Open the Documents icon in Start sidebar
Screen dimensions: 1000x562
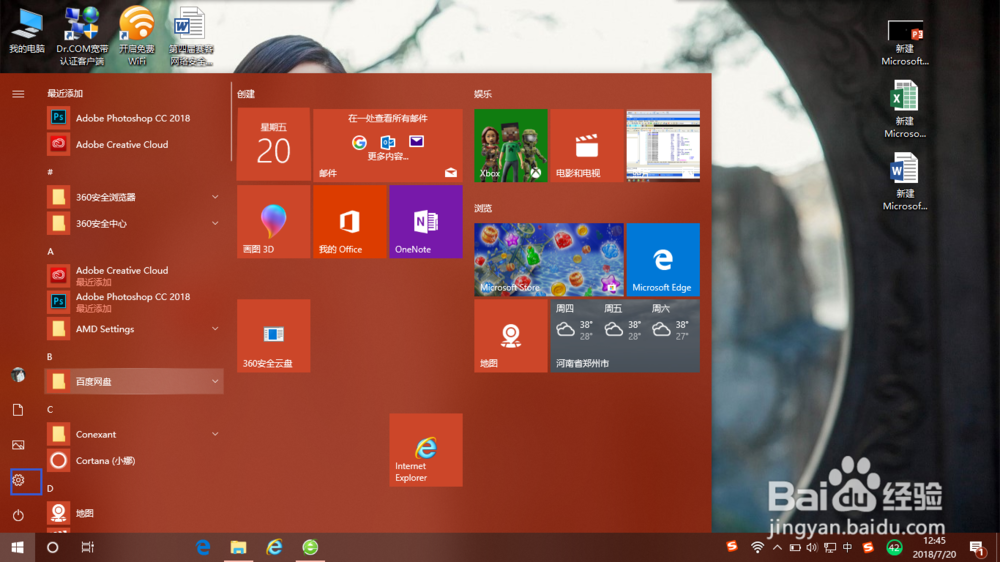click(18, 410)
